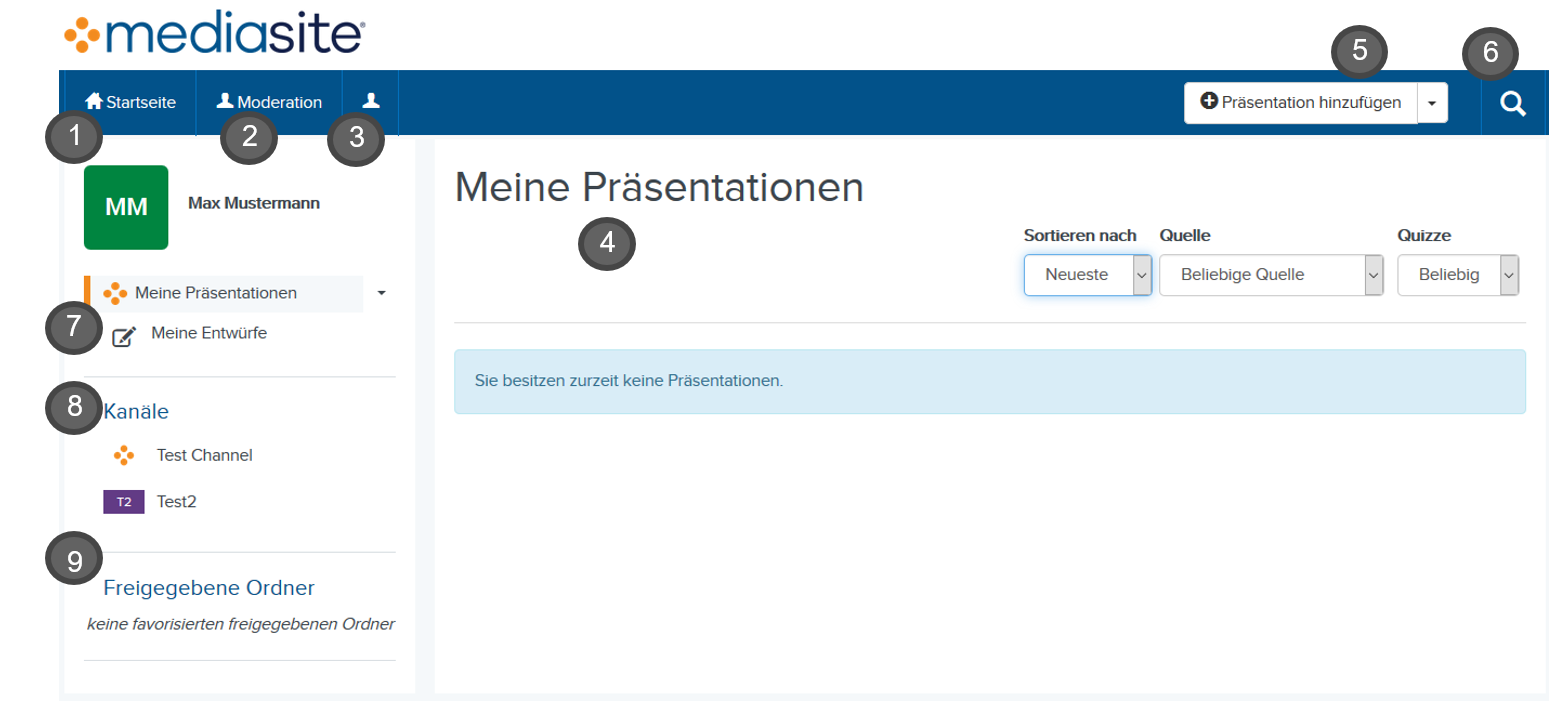Screen dimensions: 1560x716
Task: Open the user profile icon tab
Action: tap(371, 101)
